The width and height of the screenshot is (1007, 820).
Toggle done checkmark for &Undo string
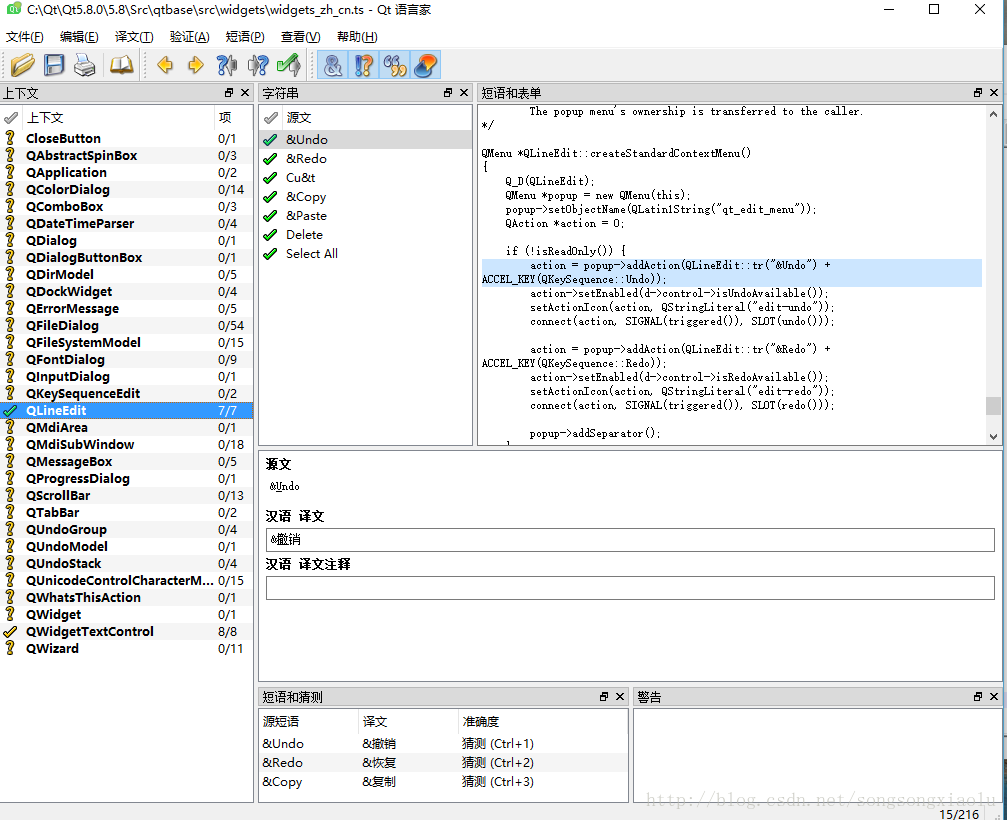point(270,139)
